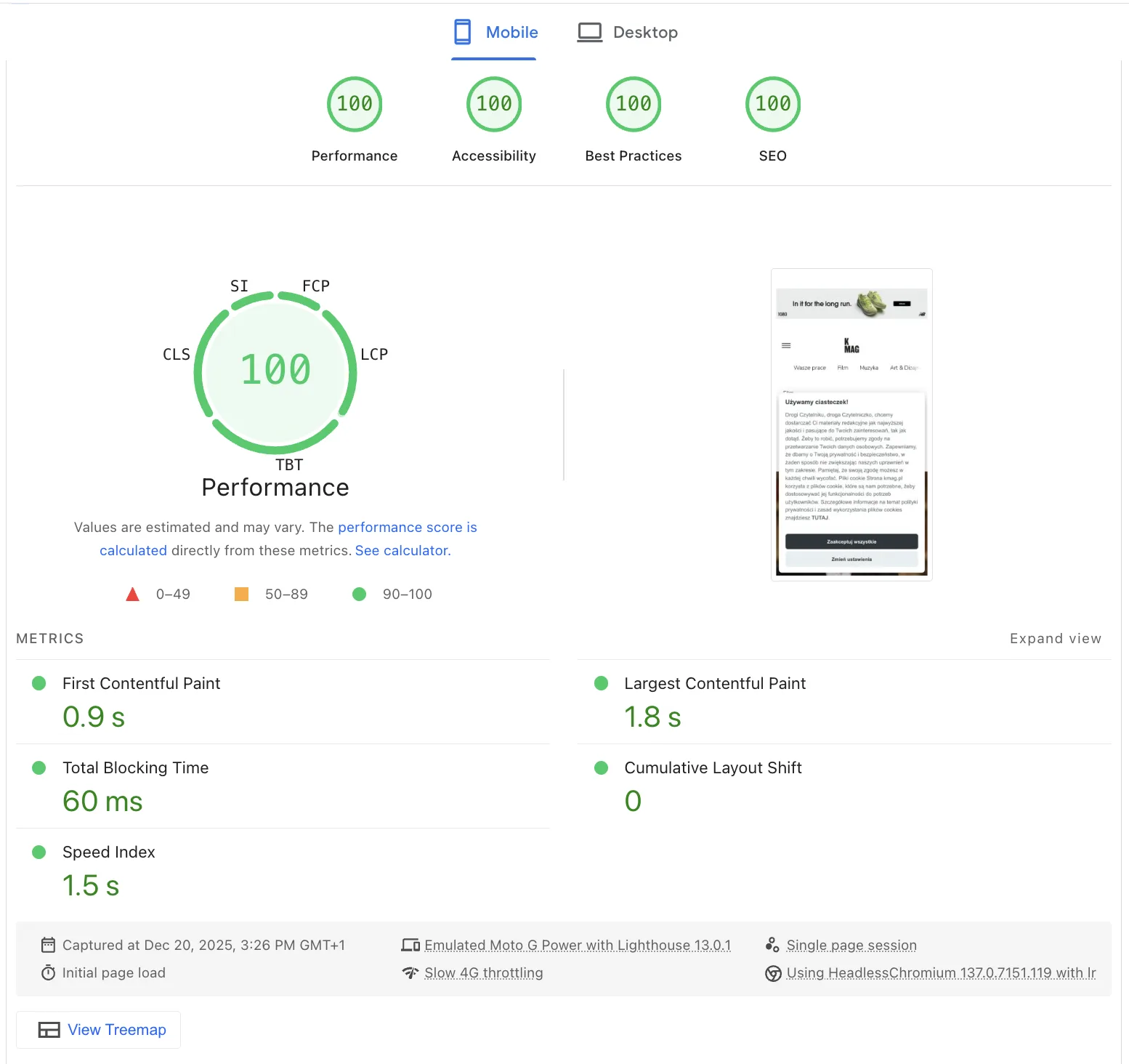Click the Best Practices score gauge

tap(634, 105)
